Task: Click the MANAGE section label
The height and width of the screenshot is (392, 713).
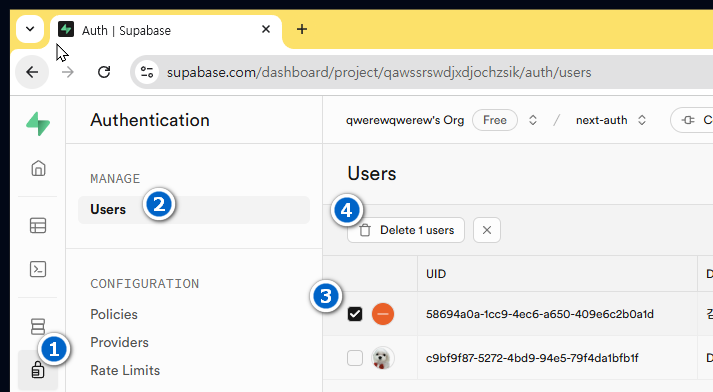Action: [115, 179]
